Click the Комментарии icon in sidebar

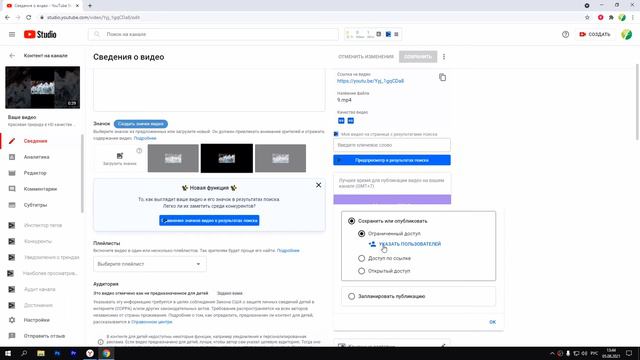12,189
